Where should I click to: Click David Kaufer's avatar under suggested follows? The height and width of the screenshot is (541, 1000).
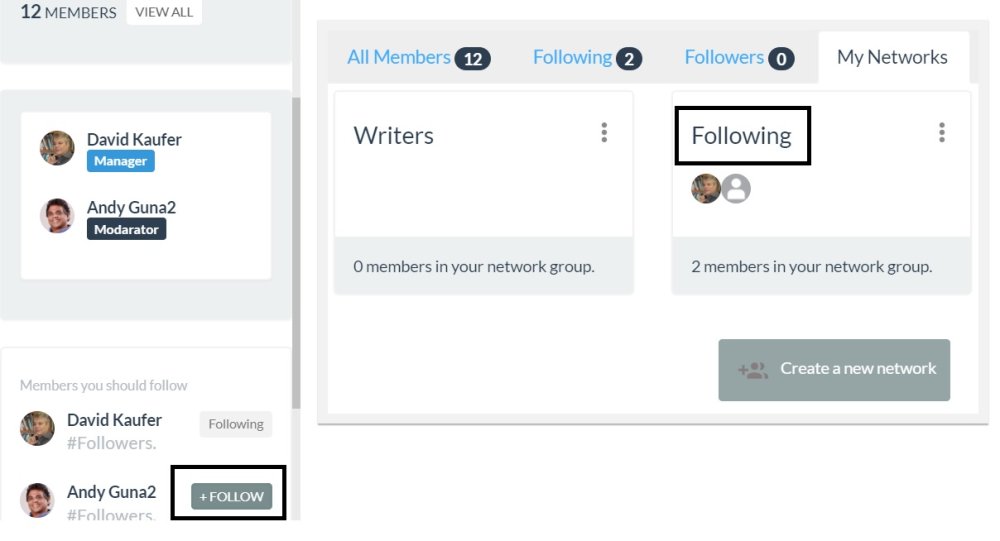click(37, 428)
